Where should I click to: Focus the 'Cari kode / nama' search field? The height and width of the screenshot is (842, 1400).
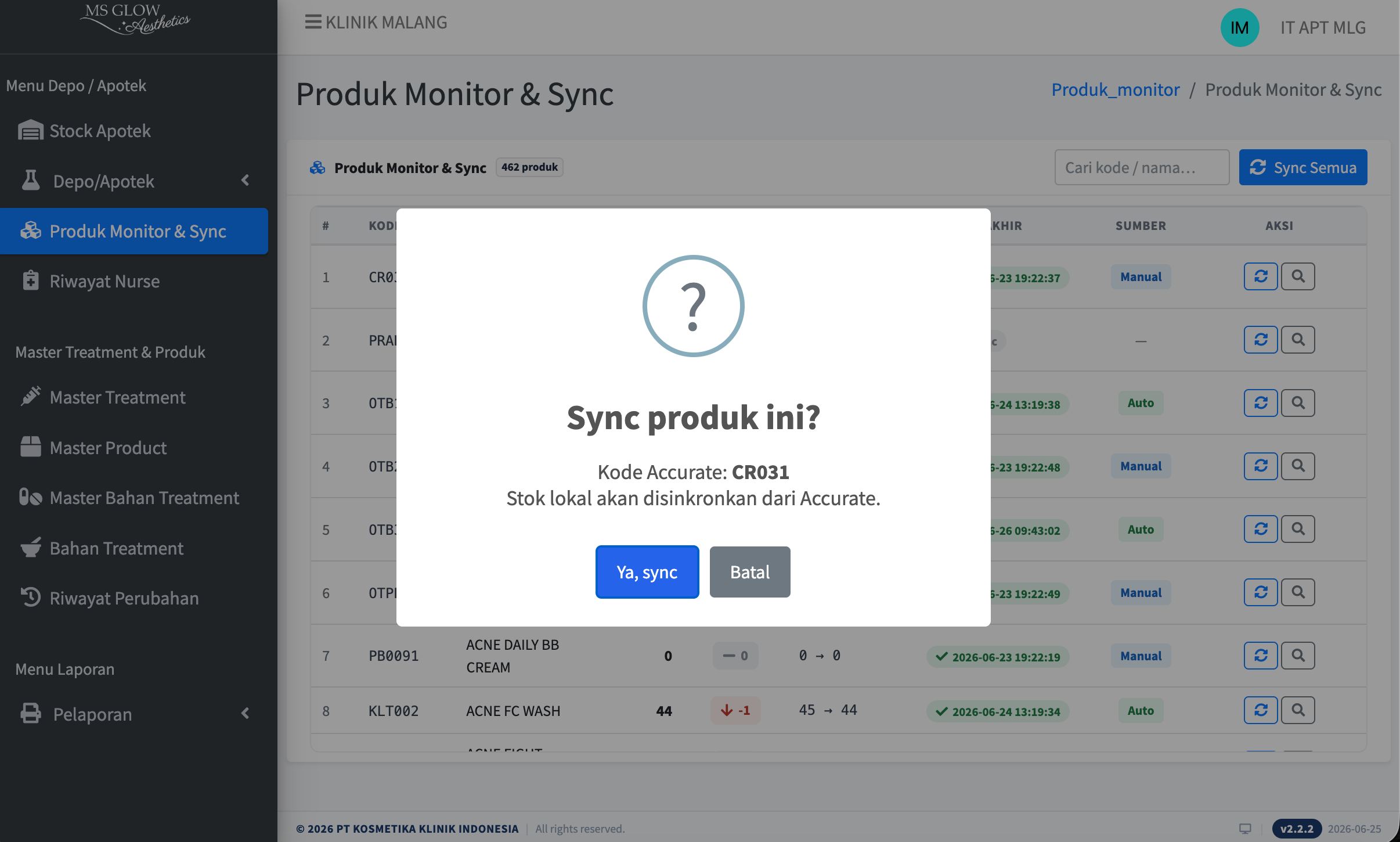point(1142,167)
